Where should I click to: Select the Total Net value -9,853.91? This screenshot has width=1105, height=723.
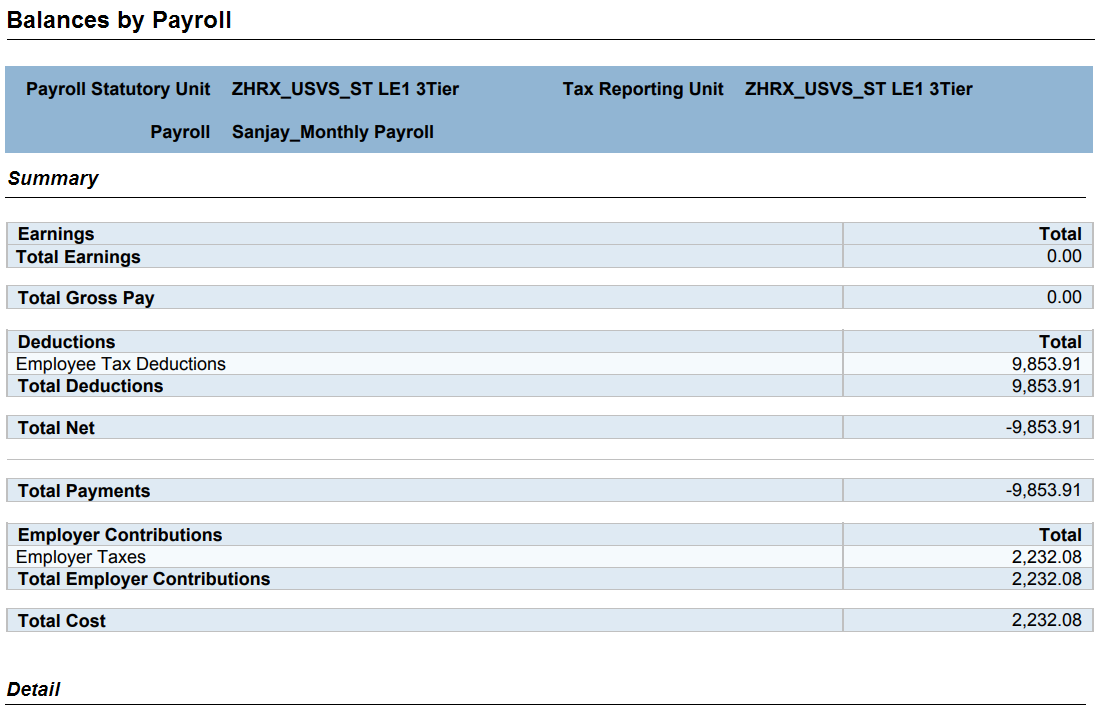click(1043, 428)
